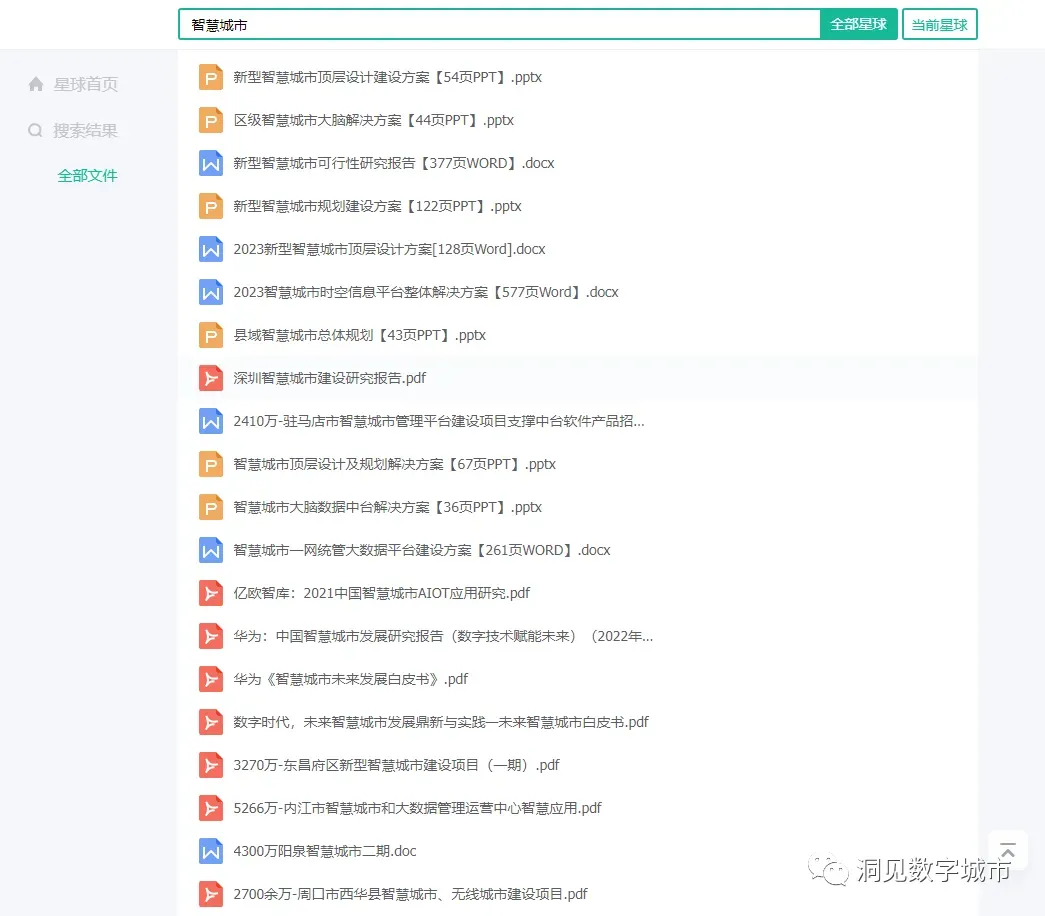Click PDF icon for 数字时代 未来智慧城市白皮书
This screenshot has width=1045, height=916.
(211, 722)
